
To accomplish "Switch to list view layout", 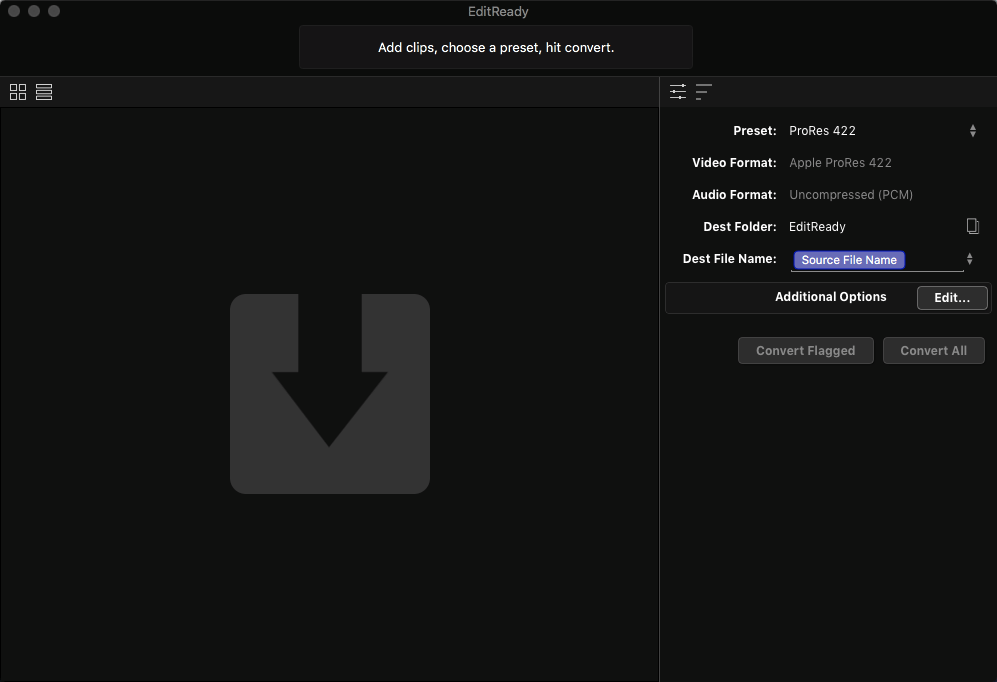I will point(44,92).
